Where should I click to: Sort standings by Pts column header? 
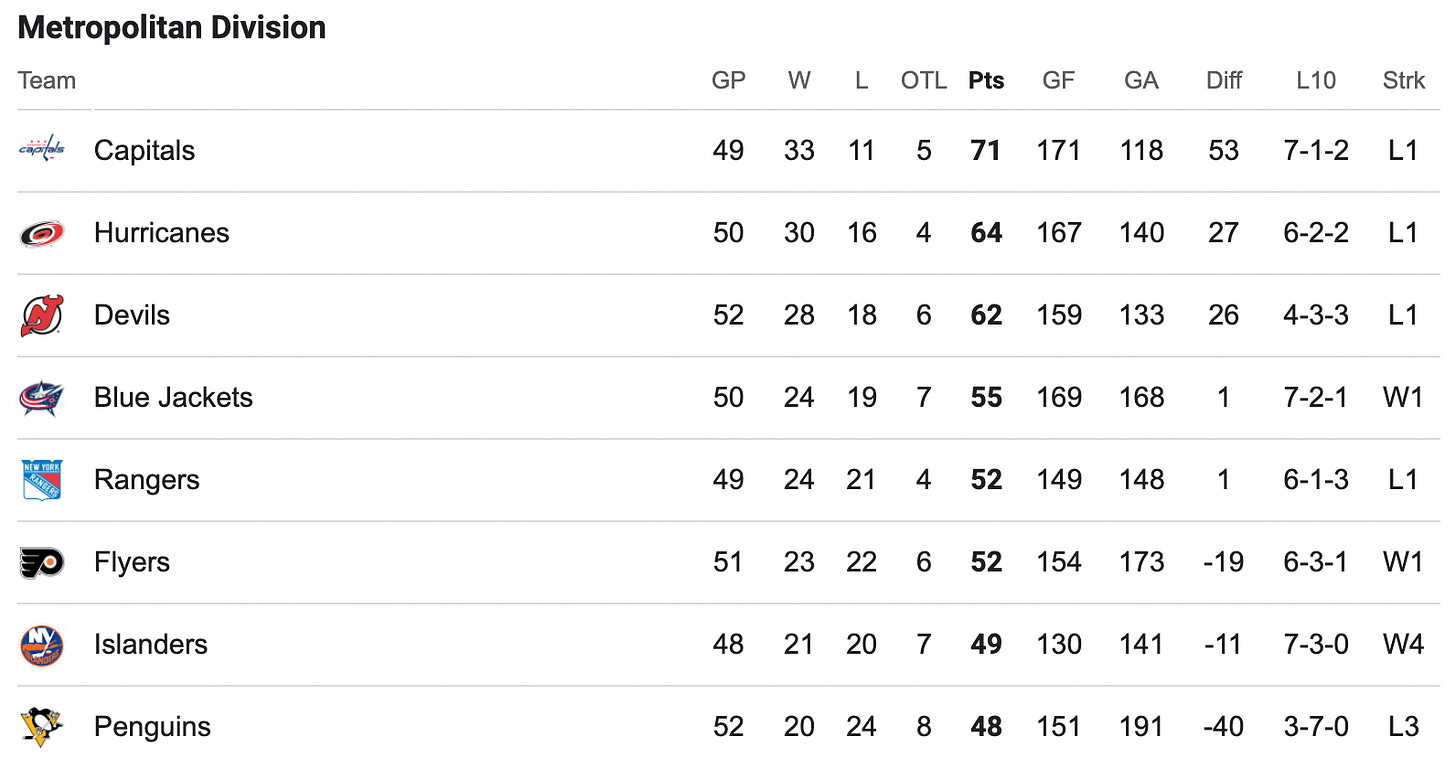(x=986, y=81)
